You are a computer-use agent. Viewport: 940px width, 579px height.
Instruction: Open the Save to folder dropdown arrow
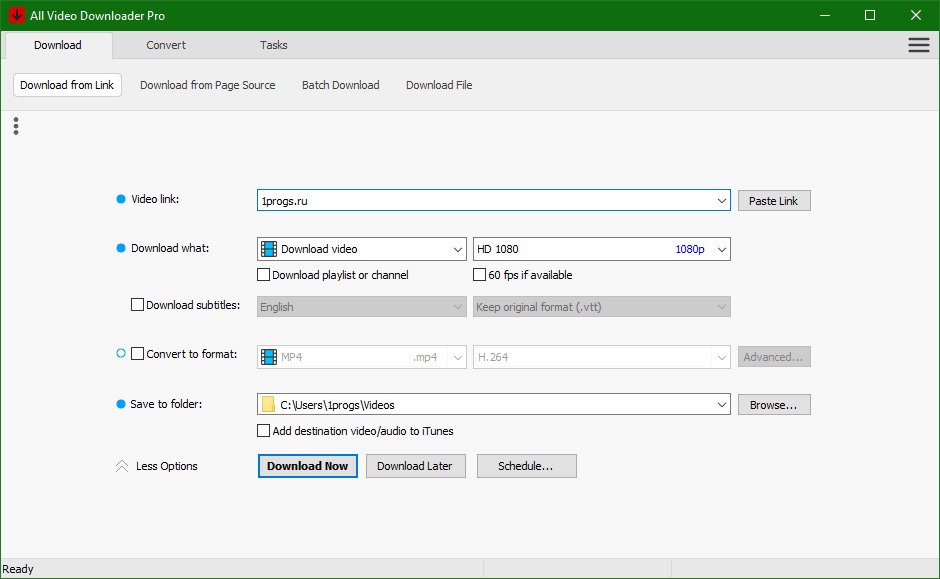(x=722, y=404)
